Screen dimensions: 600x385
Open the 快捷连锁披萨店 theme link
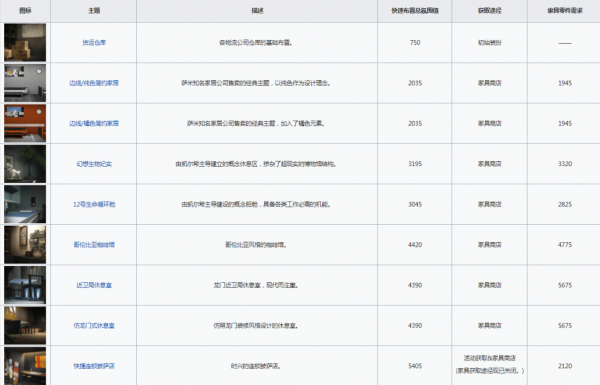pos(94,366)
